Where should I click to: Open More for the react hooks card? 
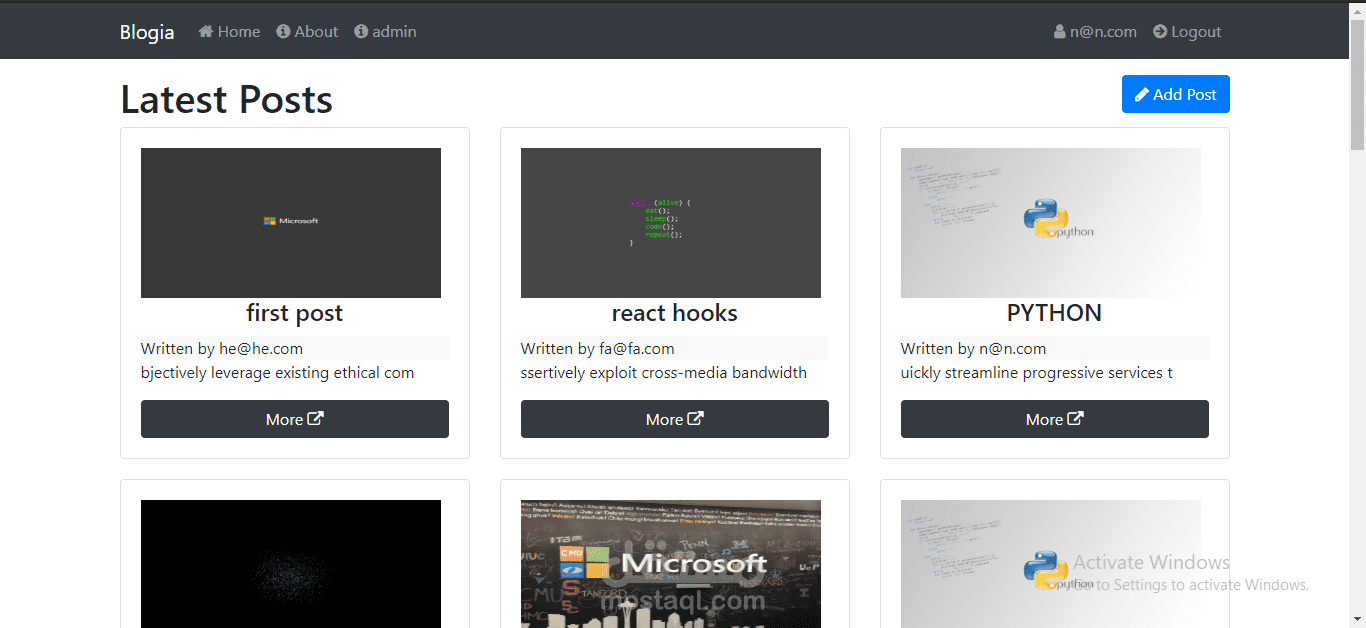coord(675,419)
